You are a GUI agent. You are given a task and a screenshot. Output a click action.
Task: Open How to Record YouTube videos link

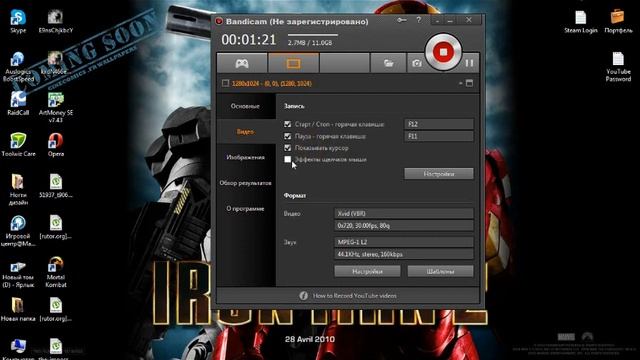pyautogui.click(x=355, y=296)
